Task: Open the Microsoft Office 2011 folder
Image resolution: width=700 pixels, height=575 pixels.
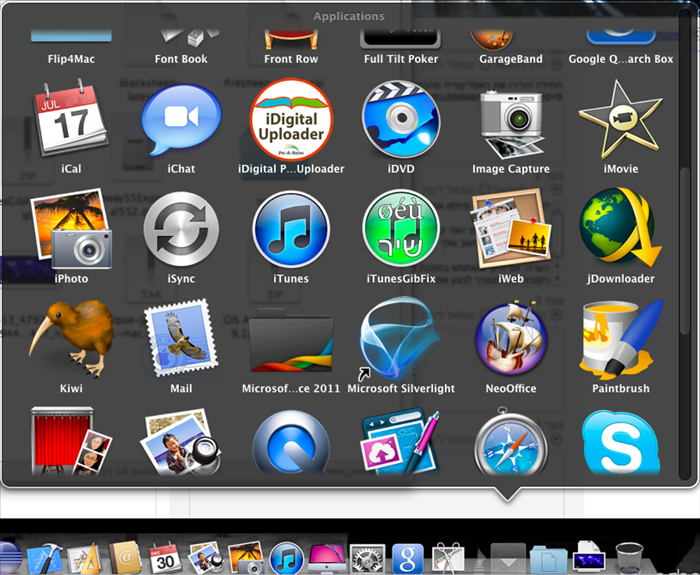Action: [291, 340]
